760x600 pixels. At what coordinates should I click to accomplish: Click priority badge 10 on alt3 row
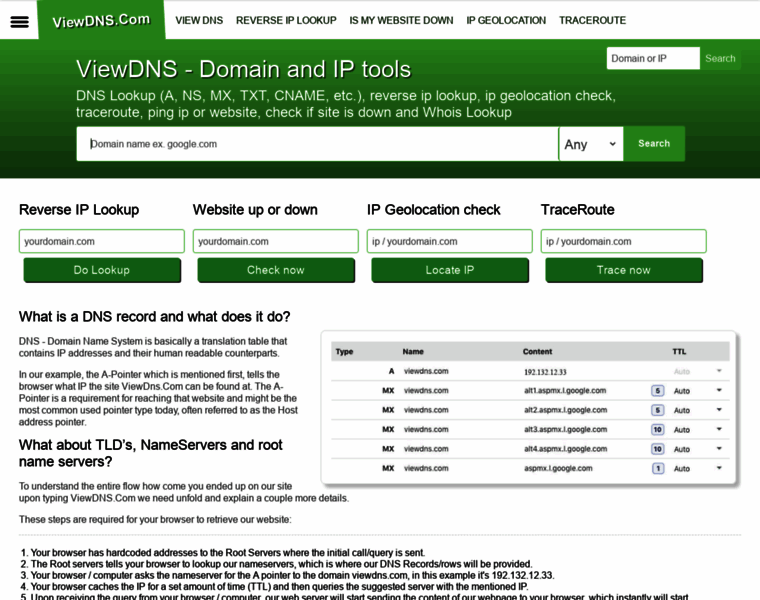click(658, 429)
